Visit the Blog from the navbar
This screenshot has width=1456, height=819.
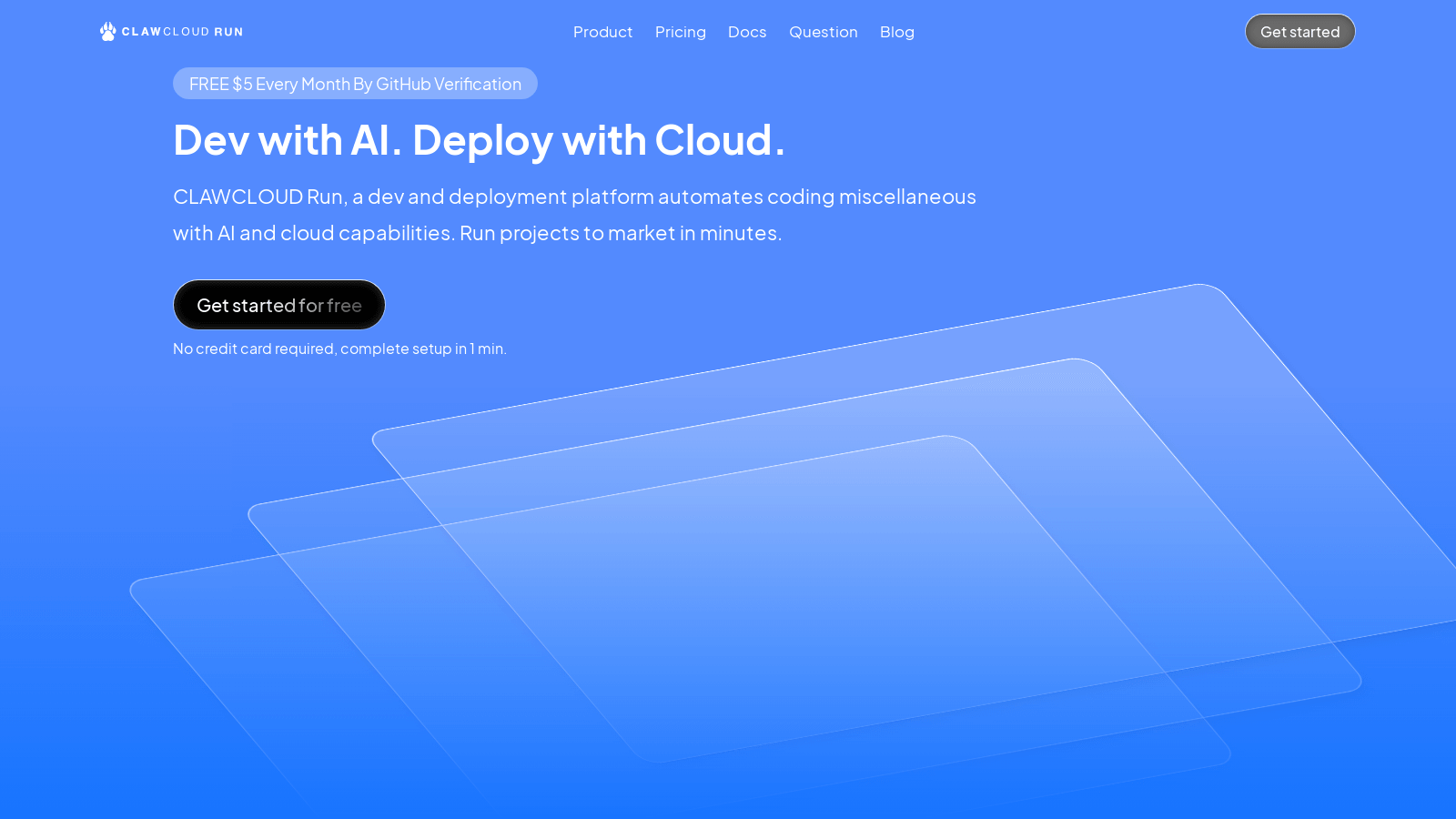tap(897, 32)
